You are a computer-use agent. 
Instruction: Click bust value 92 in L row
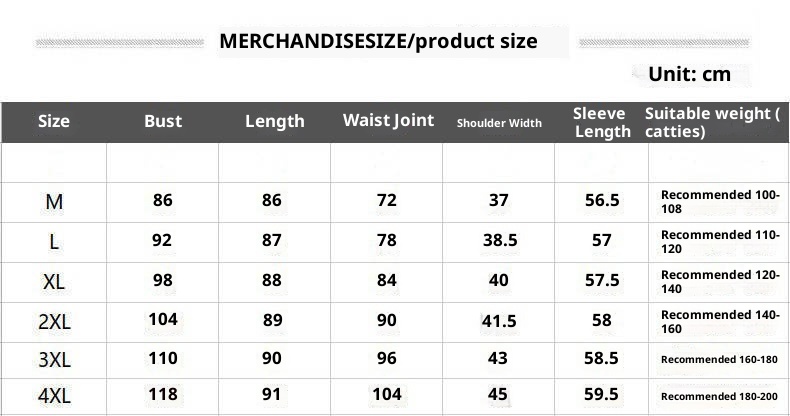162,240
